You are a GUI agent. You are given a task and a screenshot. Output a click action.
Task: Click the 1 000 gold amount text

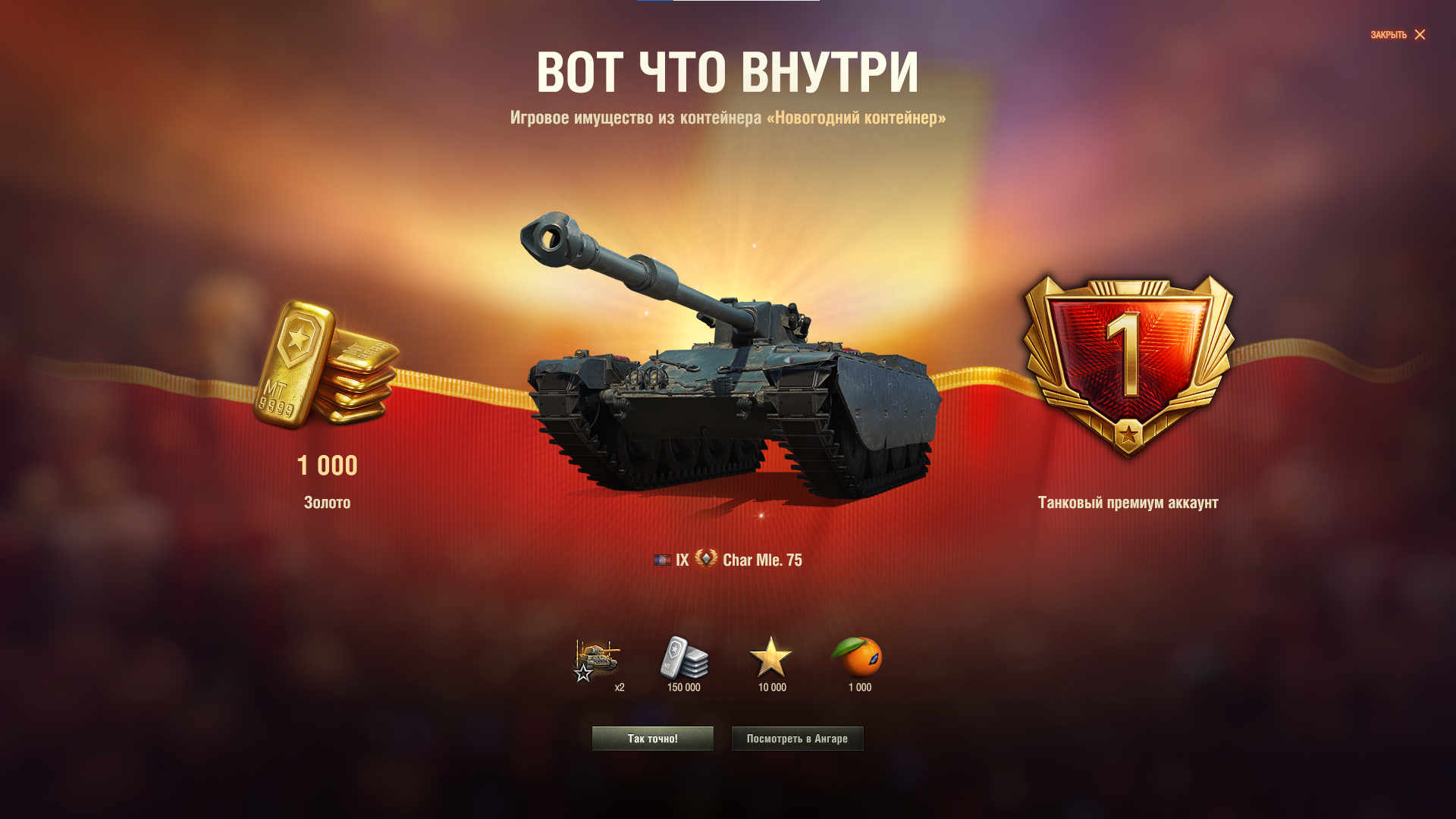[327, 466]
